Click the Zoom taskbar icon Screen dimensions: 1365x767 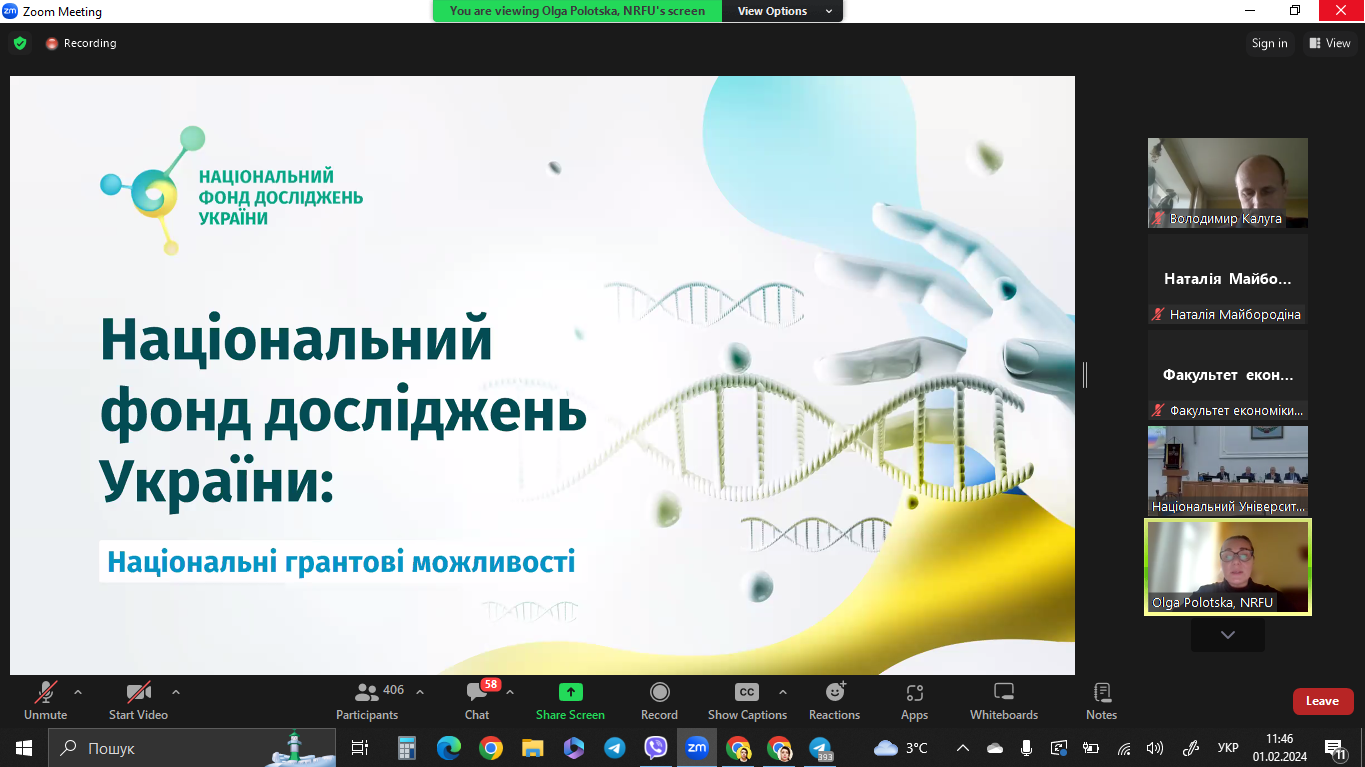point(697,748)
